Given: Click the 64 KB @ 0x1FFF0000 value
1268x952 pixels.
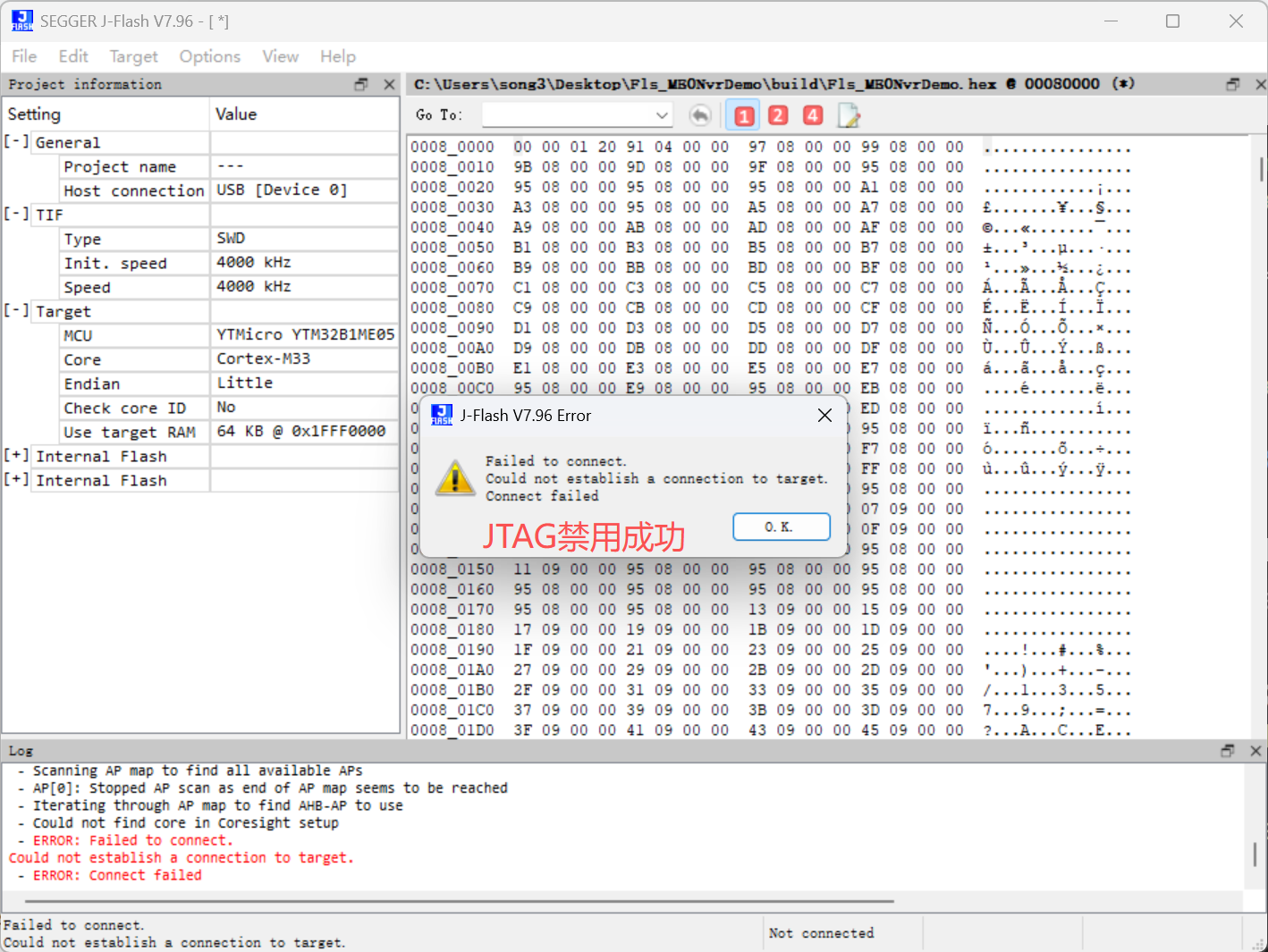Looking at the screenshot, I should pyautogui.click(x=301, y=431).
